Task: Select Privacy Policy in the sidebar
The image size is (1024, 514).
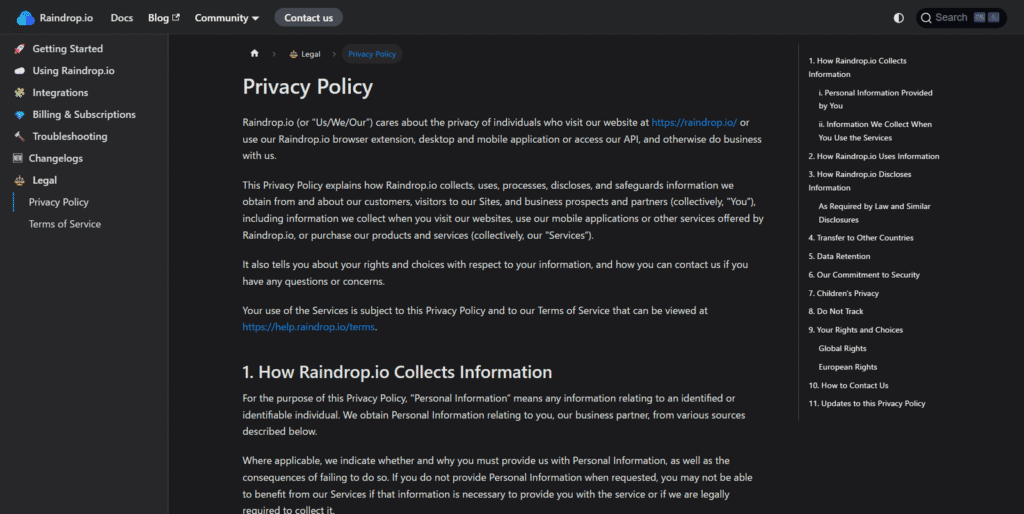Action: [x=59, y=202]
